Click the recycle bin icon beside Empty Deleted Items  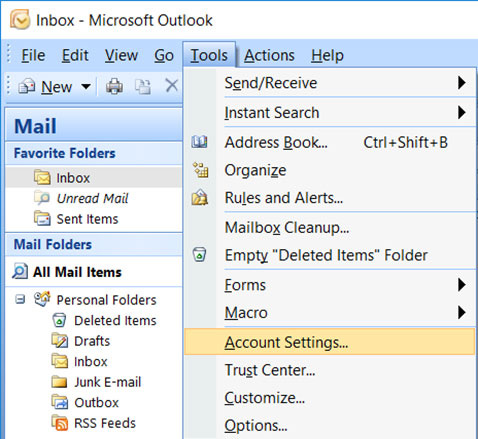pos(199,255)
